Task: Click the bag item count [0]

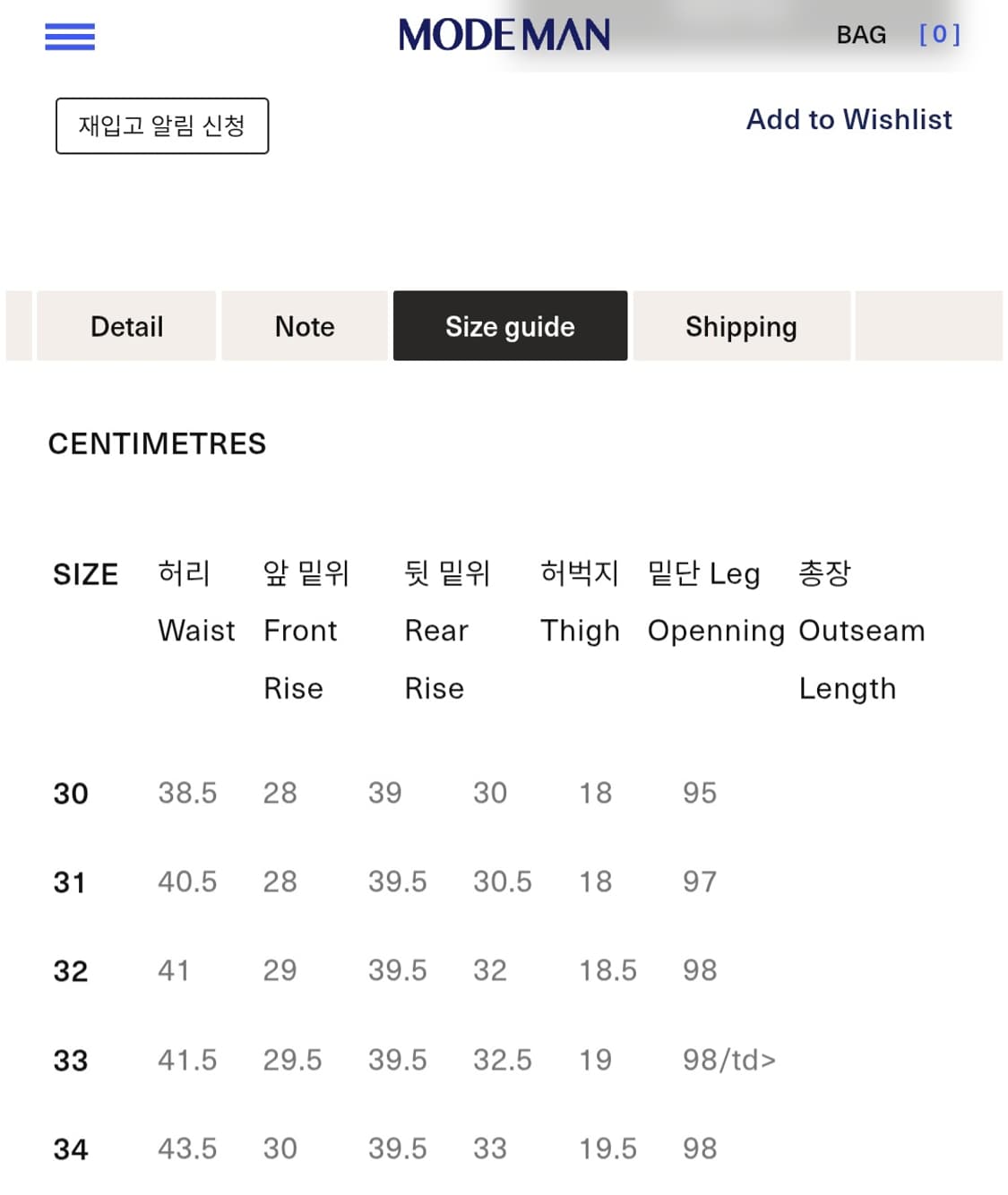Action: tap(939, 35)
